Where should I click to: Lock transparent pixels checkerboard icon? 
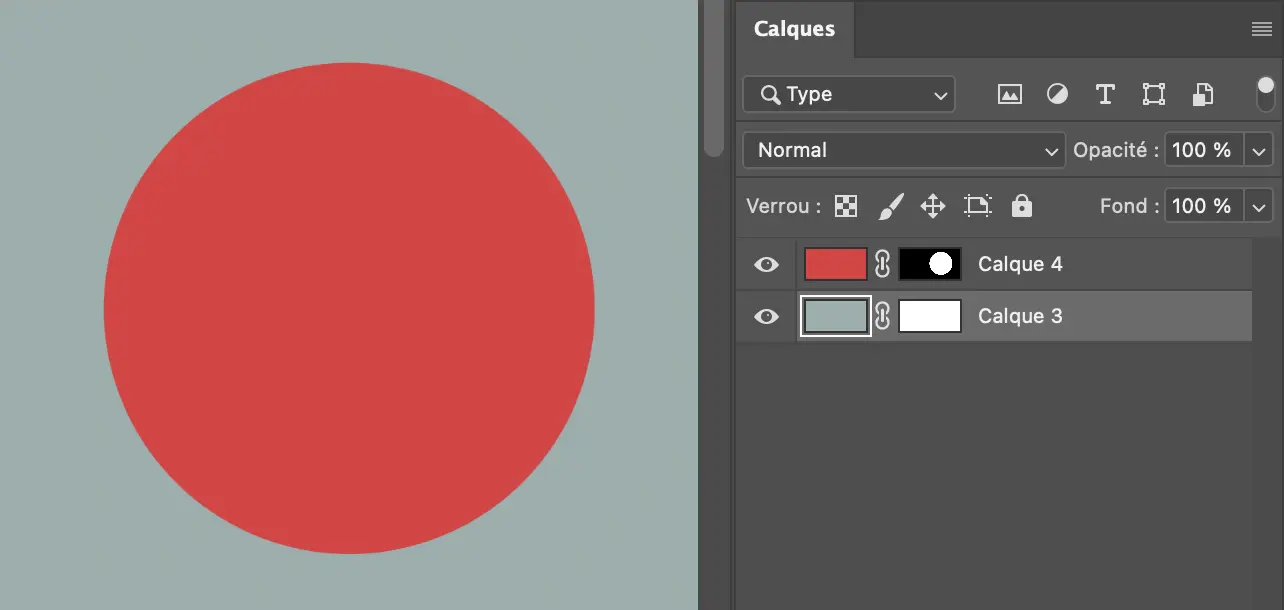coord(846,206)
